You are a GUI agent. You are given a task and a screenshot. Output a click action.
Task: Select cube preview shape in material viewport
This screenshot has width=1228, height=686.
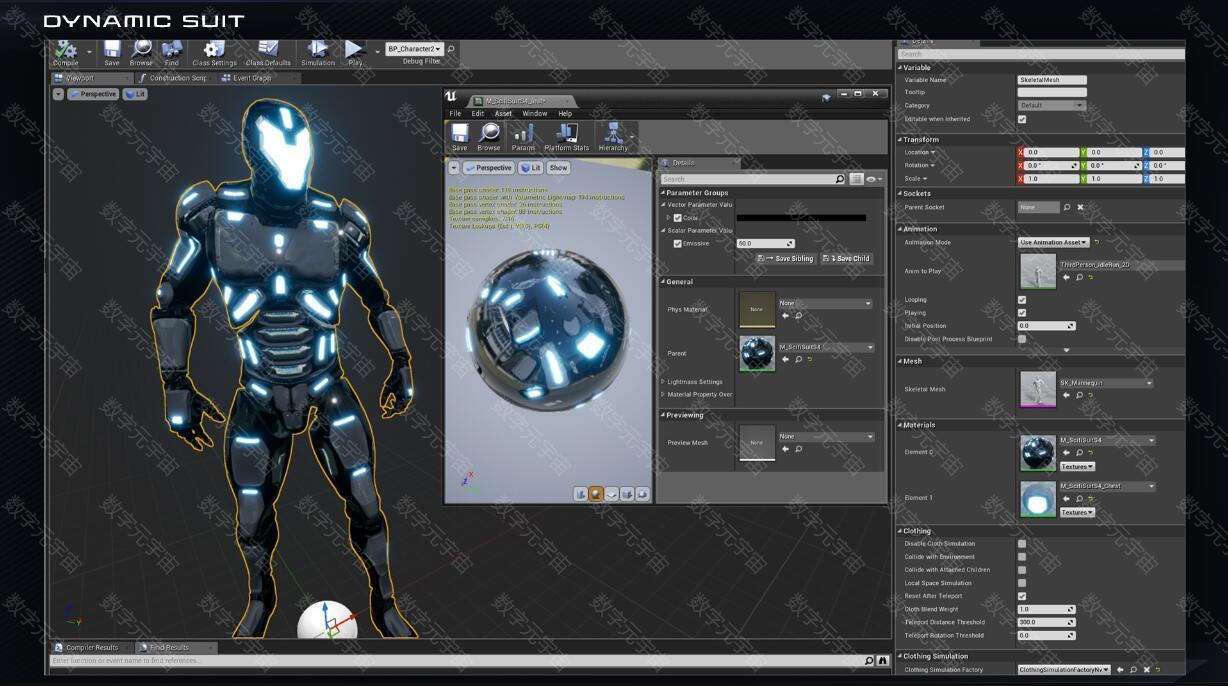[627, 494]
